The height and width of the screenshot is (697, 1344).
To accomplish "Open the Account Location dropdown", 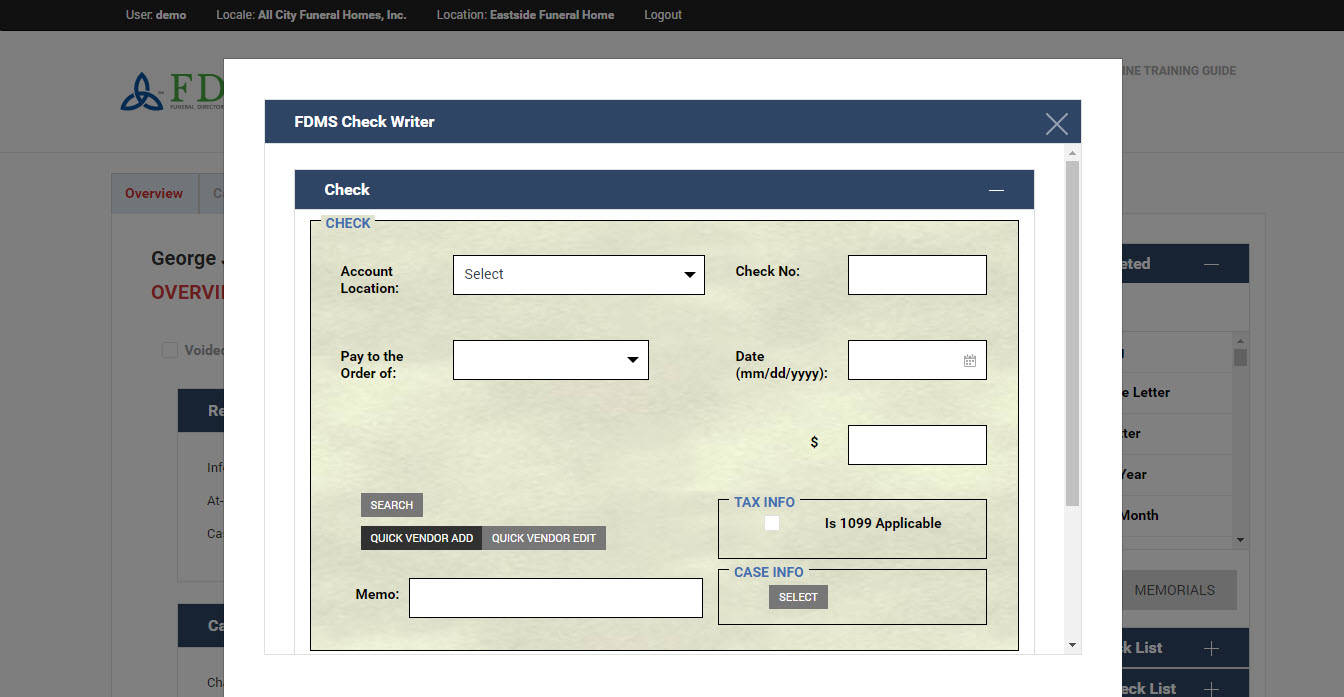I will click(x=578, y=275).
